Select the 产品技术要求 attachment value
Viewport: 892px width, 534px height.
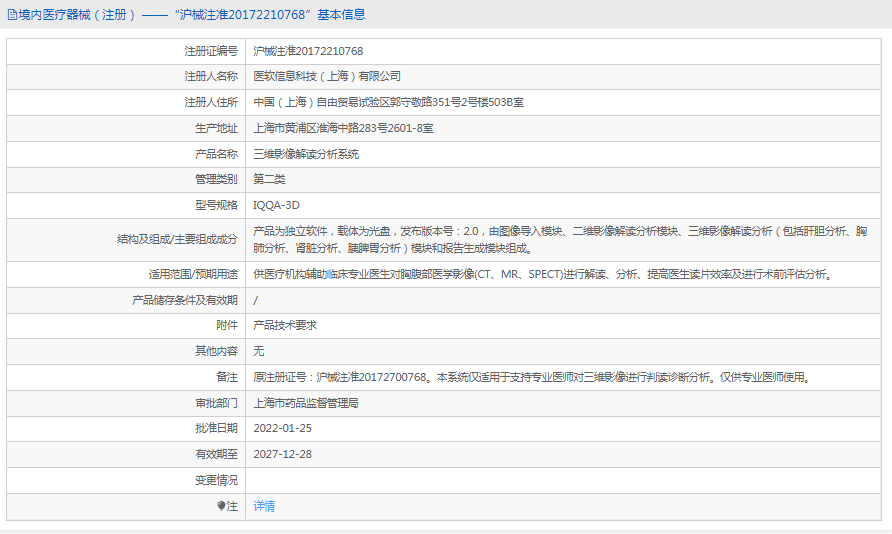pyautogui.click(x=285, y=325)
